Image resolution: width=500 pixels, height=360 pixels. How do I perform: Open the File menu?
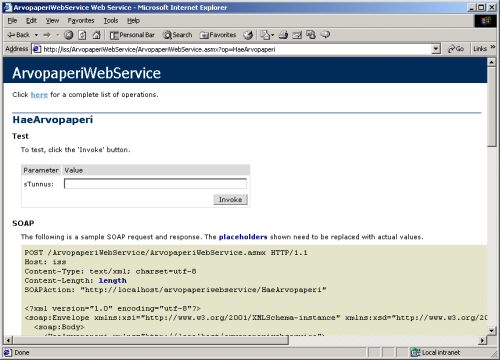point(12,21)
